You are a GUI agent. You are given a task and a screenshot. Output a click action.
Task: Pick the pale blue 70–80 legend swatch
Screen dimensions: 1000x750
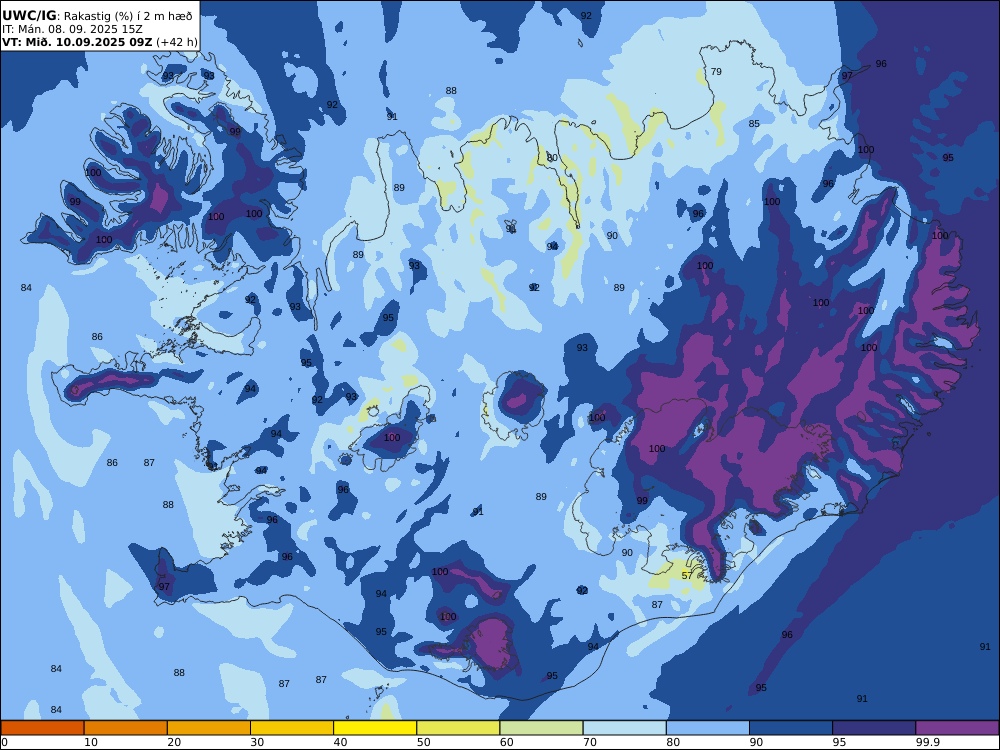pyautogui.click(x=624, y=728)
